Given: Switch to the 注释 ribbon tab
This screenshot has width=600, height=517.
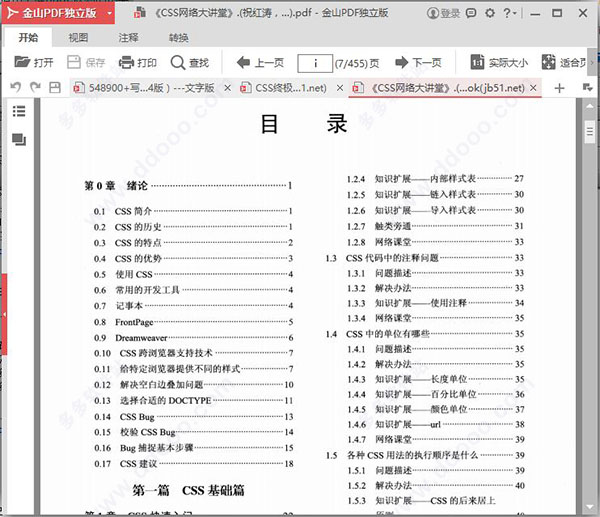Looking at the screenshot, I should 128,38.
